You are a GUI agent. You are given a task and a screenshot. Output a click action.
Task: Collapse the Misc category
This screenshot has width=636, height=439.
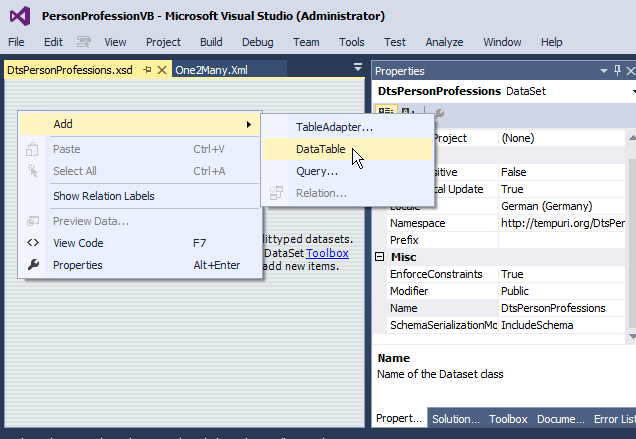tap(379, 257)
